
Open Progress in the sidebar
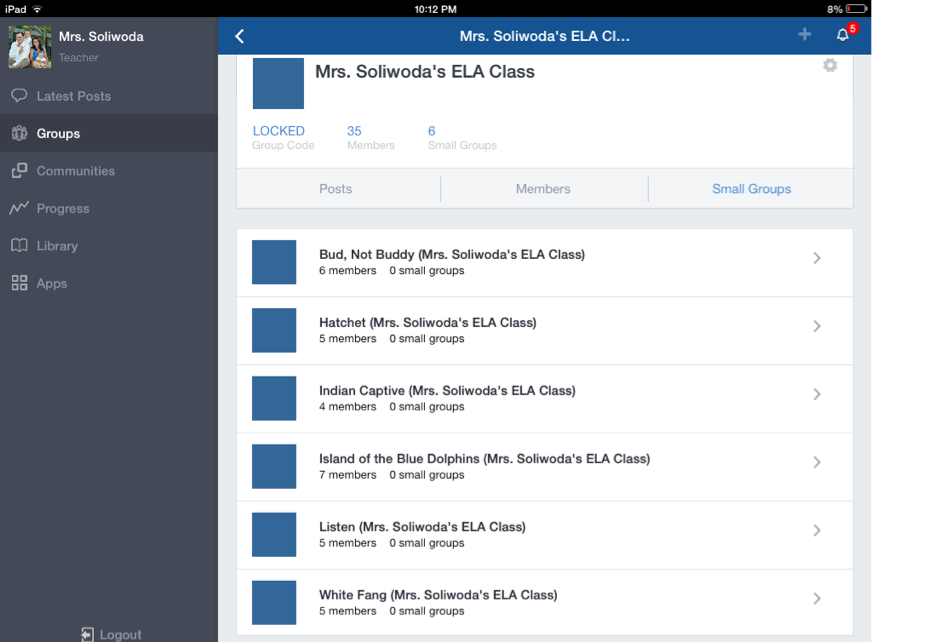coord(62,208)
